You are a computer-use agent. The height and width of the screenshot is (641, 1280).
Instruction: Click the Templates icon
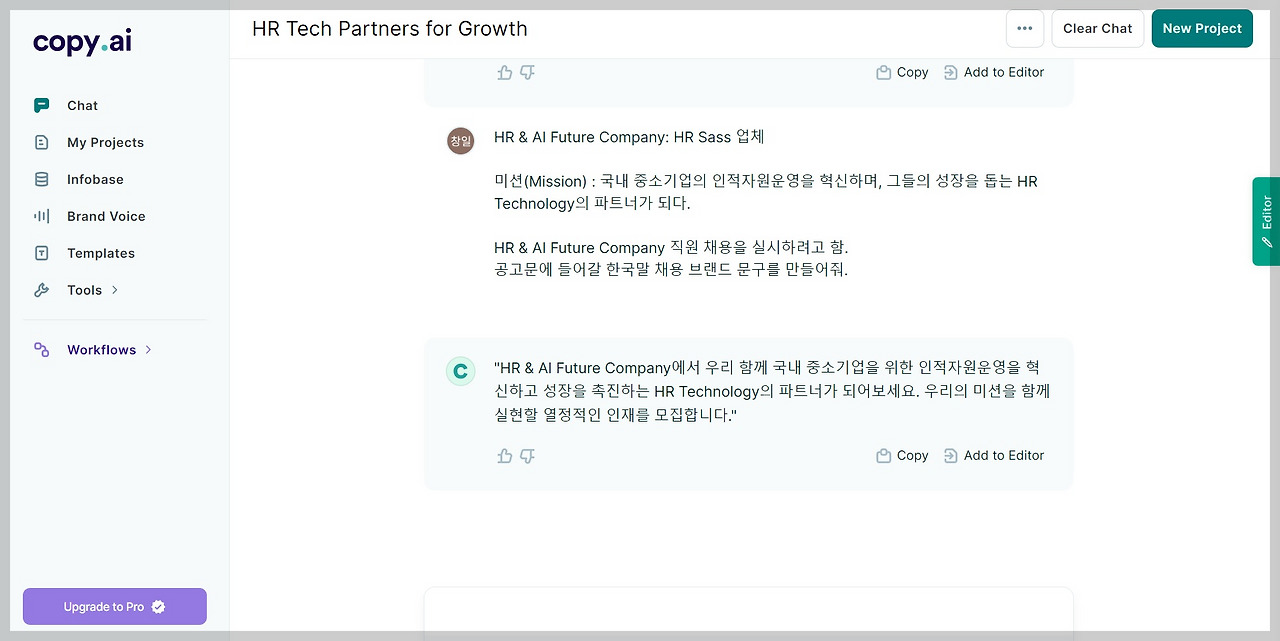point(41,253)
